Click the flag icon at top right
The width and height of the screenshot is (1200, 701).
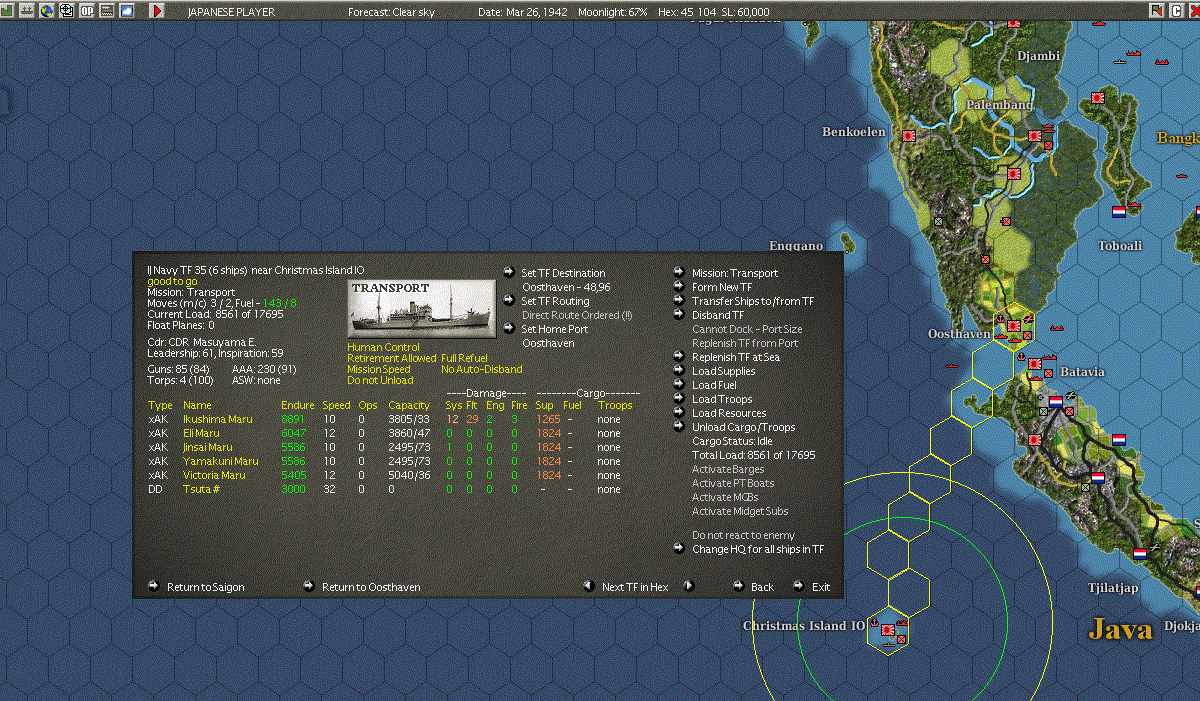[x=1157, y=10]
